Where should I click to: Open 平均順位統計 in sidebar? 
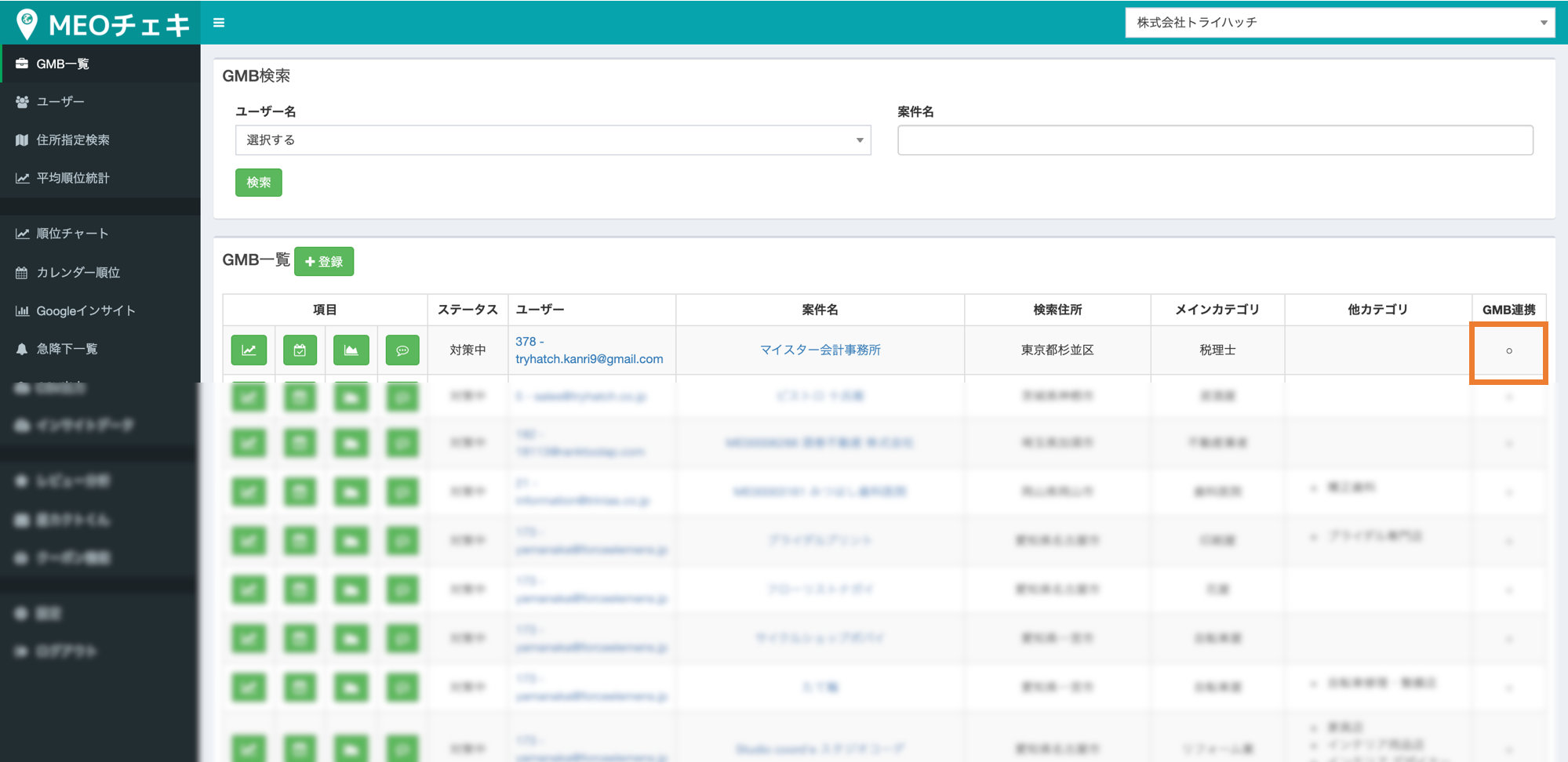100,178
